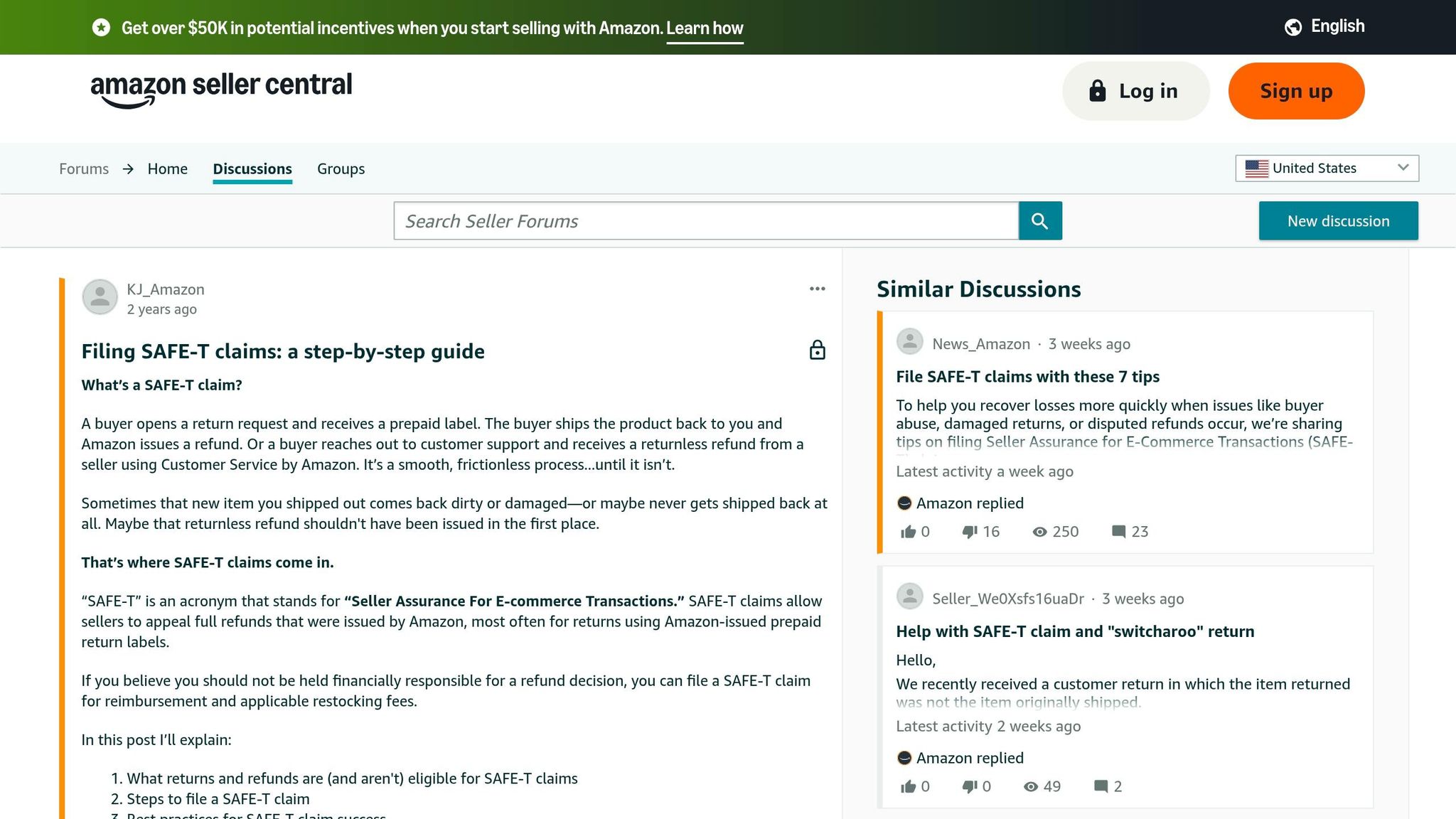The height and width of the screenshot is (819, 1456).
Task: Click 'Amazon replied' on the switcharoo card
Action: (970, 758)
